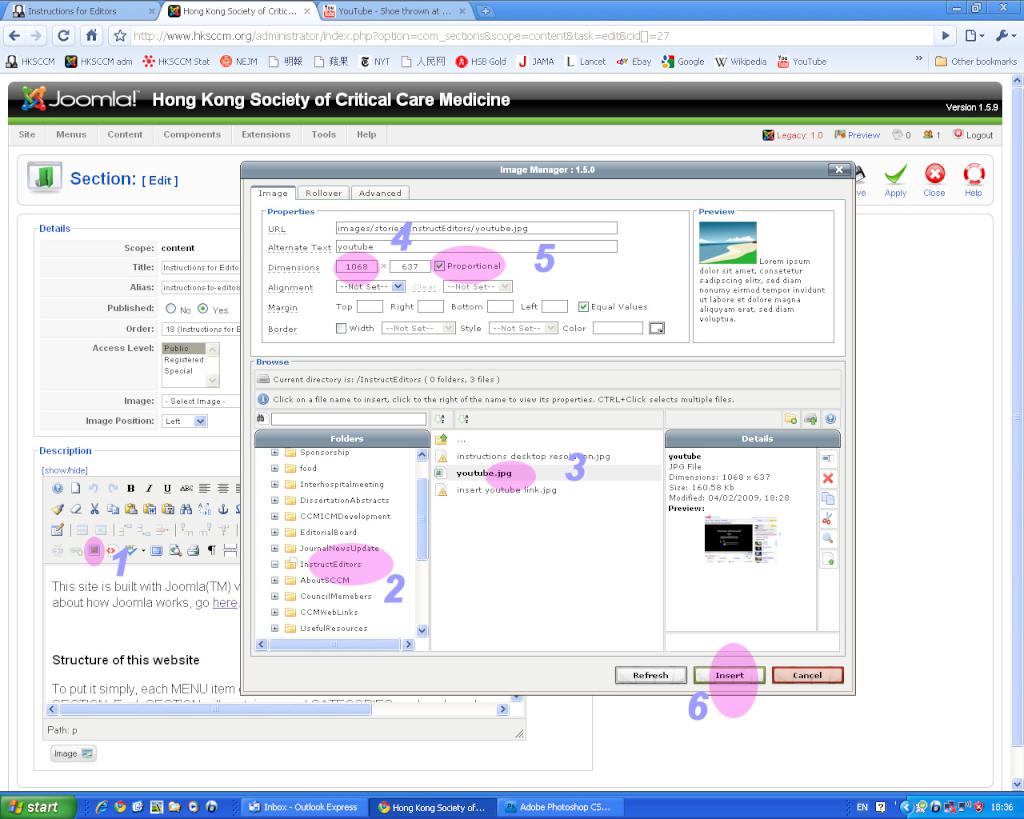The image size is (1024, 819).
Task: Click the scissors Cut file icon in Details
Action: click(x=827, y=519)
